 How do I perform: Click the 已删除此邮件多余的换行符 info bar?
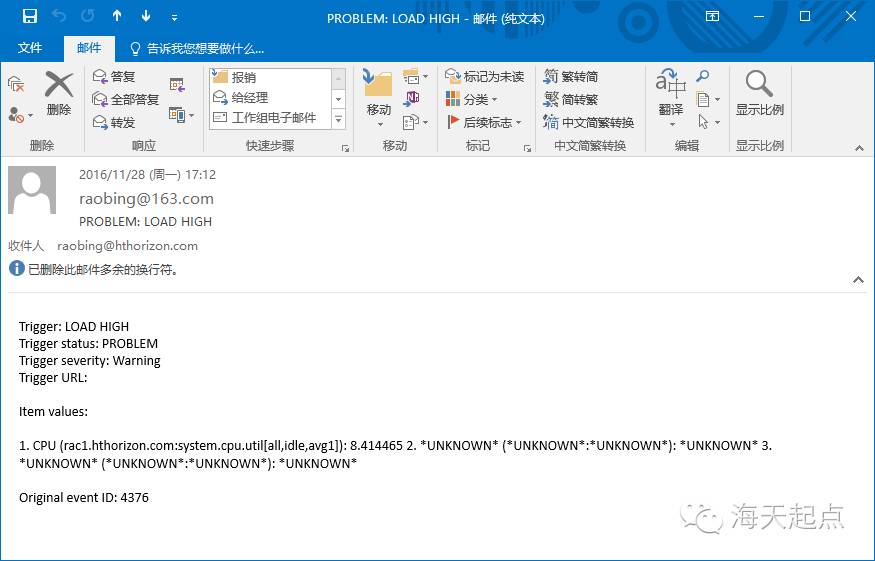[x=94, y=270]
